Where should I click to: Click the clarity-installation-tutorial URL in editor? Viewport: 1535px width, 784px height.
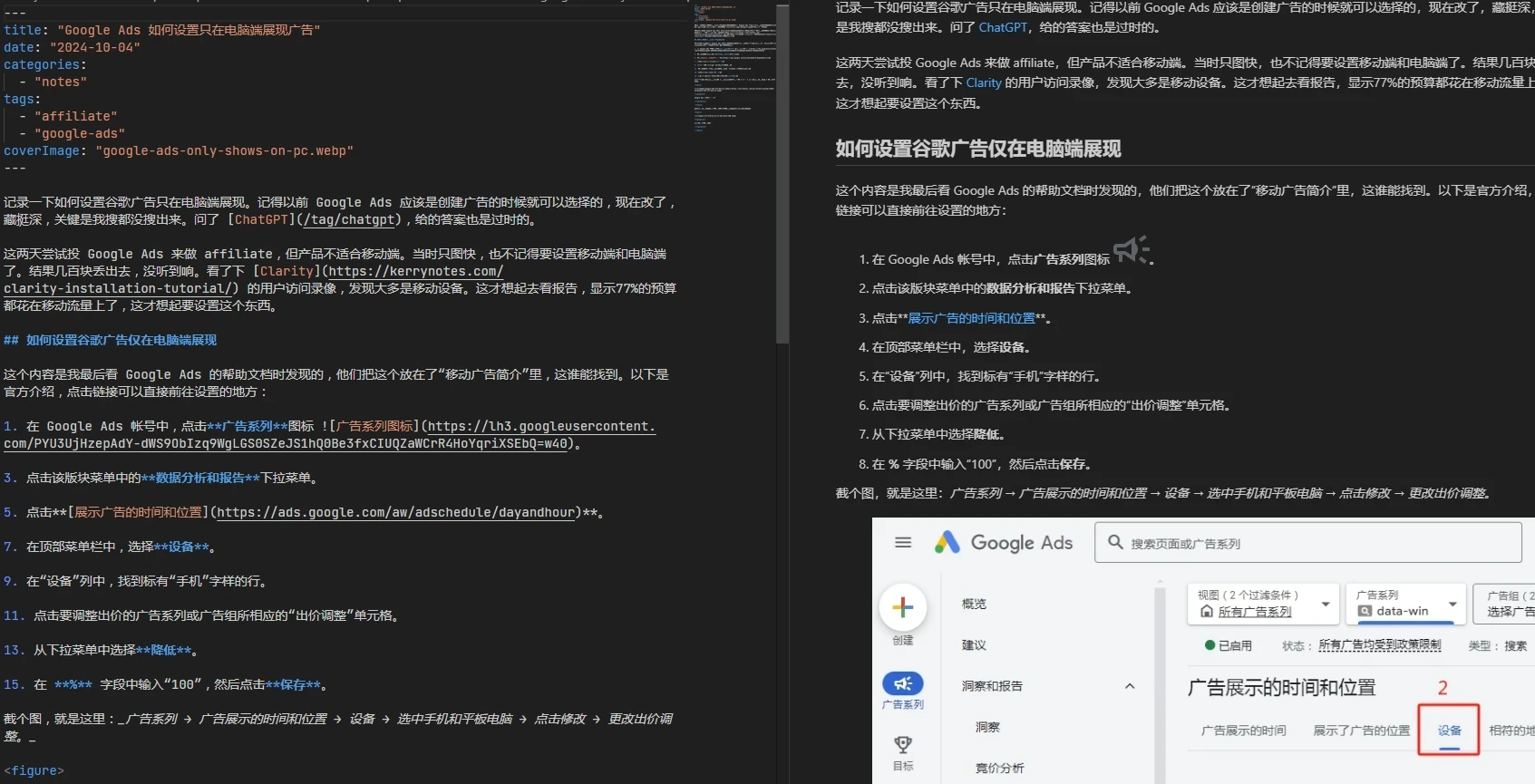coord(254,280)
